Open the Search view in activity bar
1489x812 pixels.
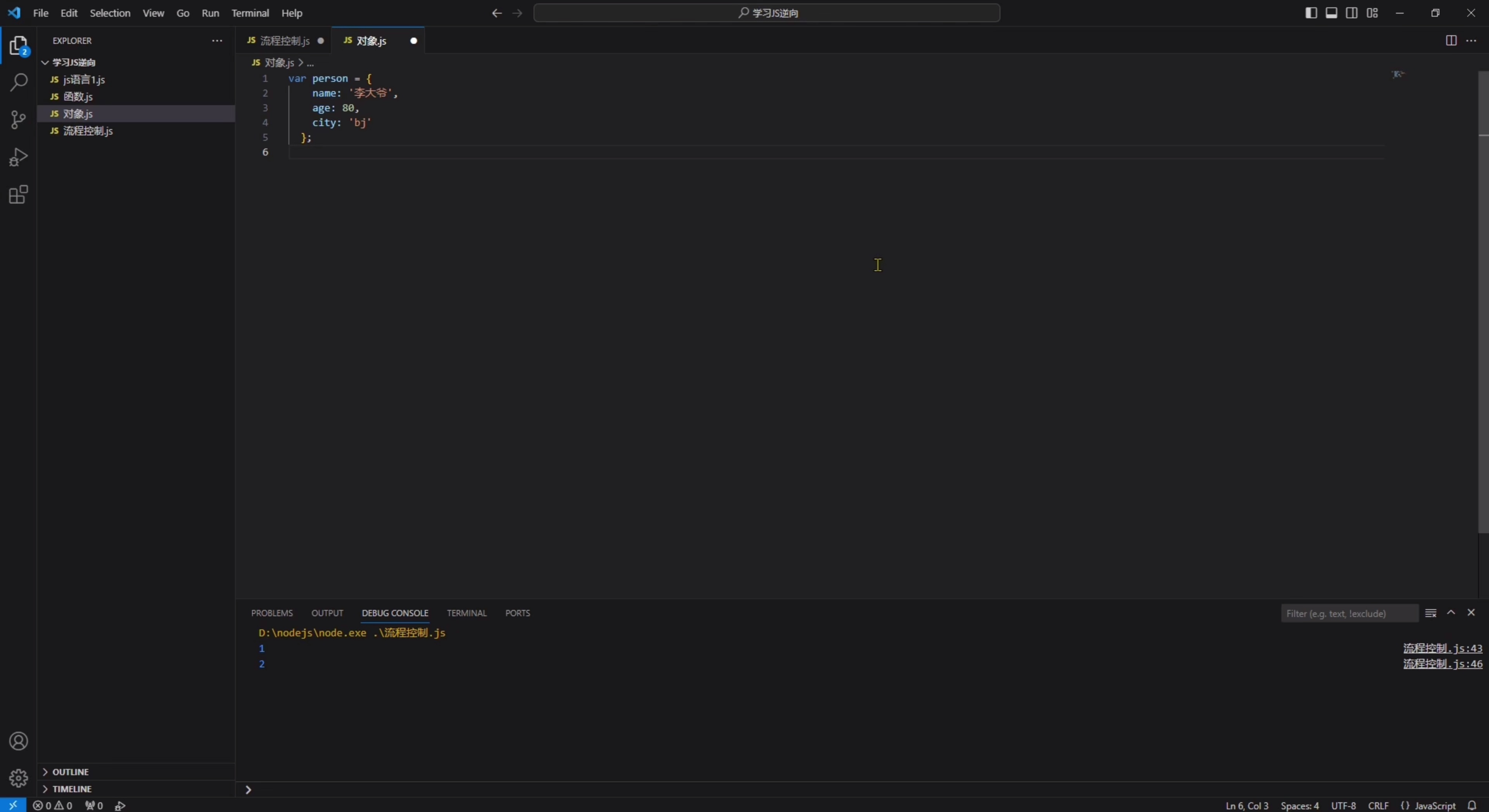tap(19, 82)
